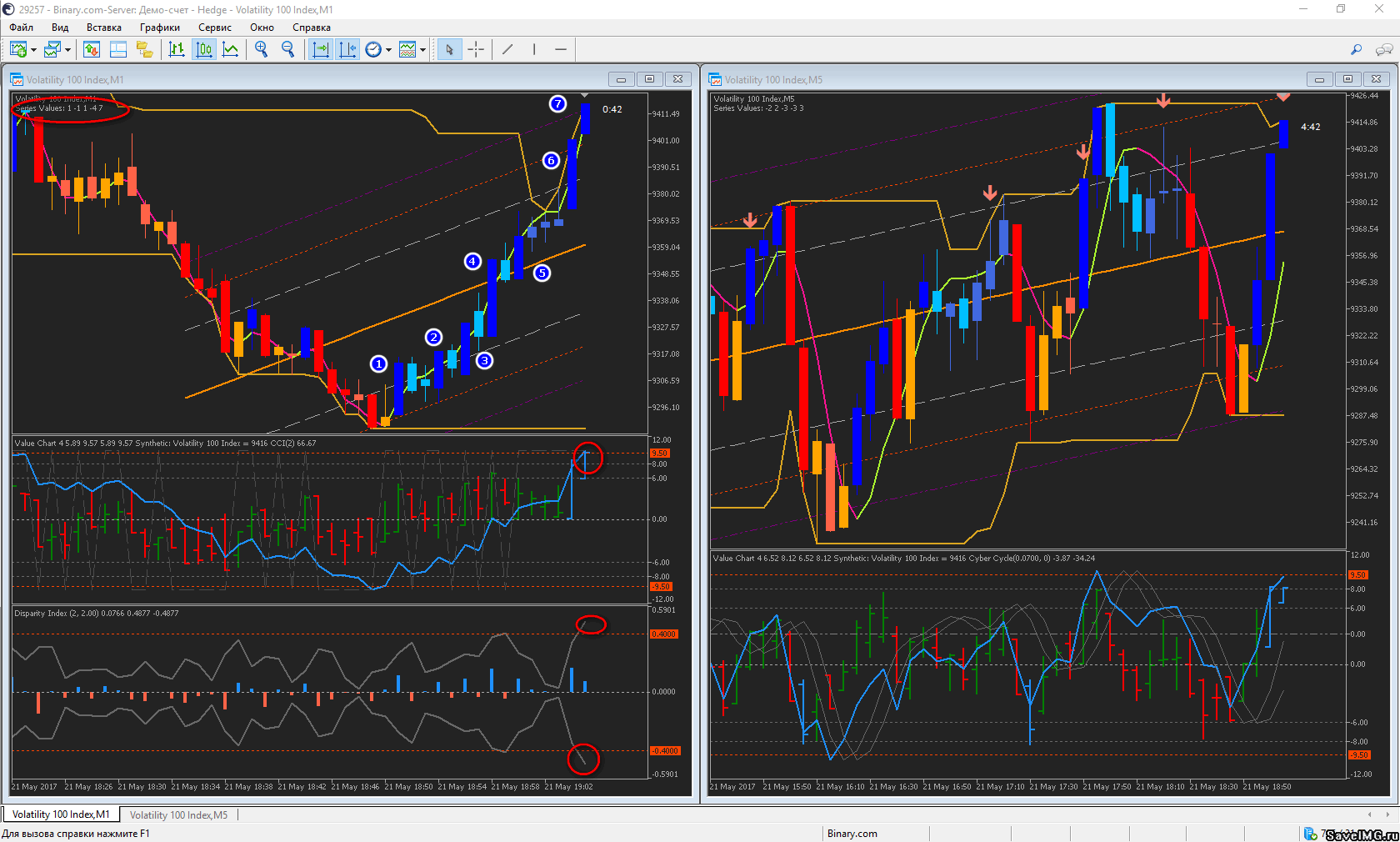
Task: Open the Сервис menu
Action: pyautogui.click(x=215, y=28)
